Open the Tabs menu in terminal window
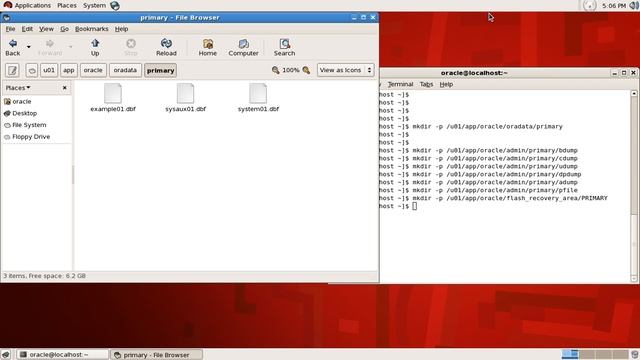 [426, 84]
